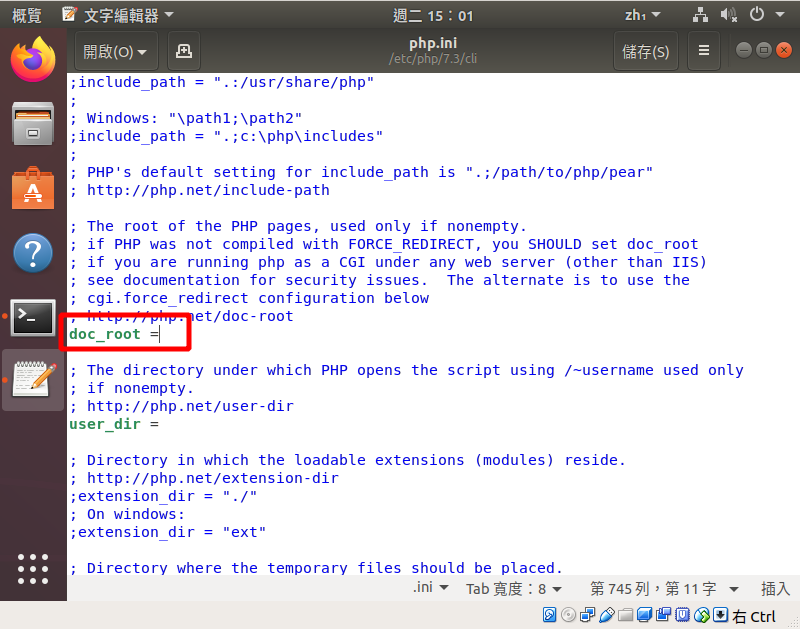Image resolution: width=800 pixels, height=629 pixels.
Task: Click the ';include_path = ".:/usr/share/php"' line
Action: pyautogui.click(x=222, y=82)
